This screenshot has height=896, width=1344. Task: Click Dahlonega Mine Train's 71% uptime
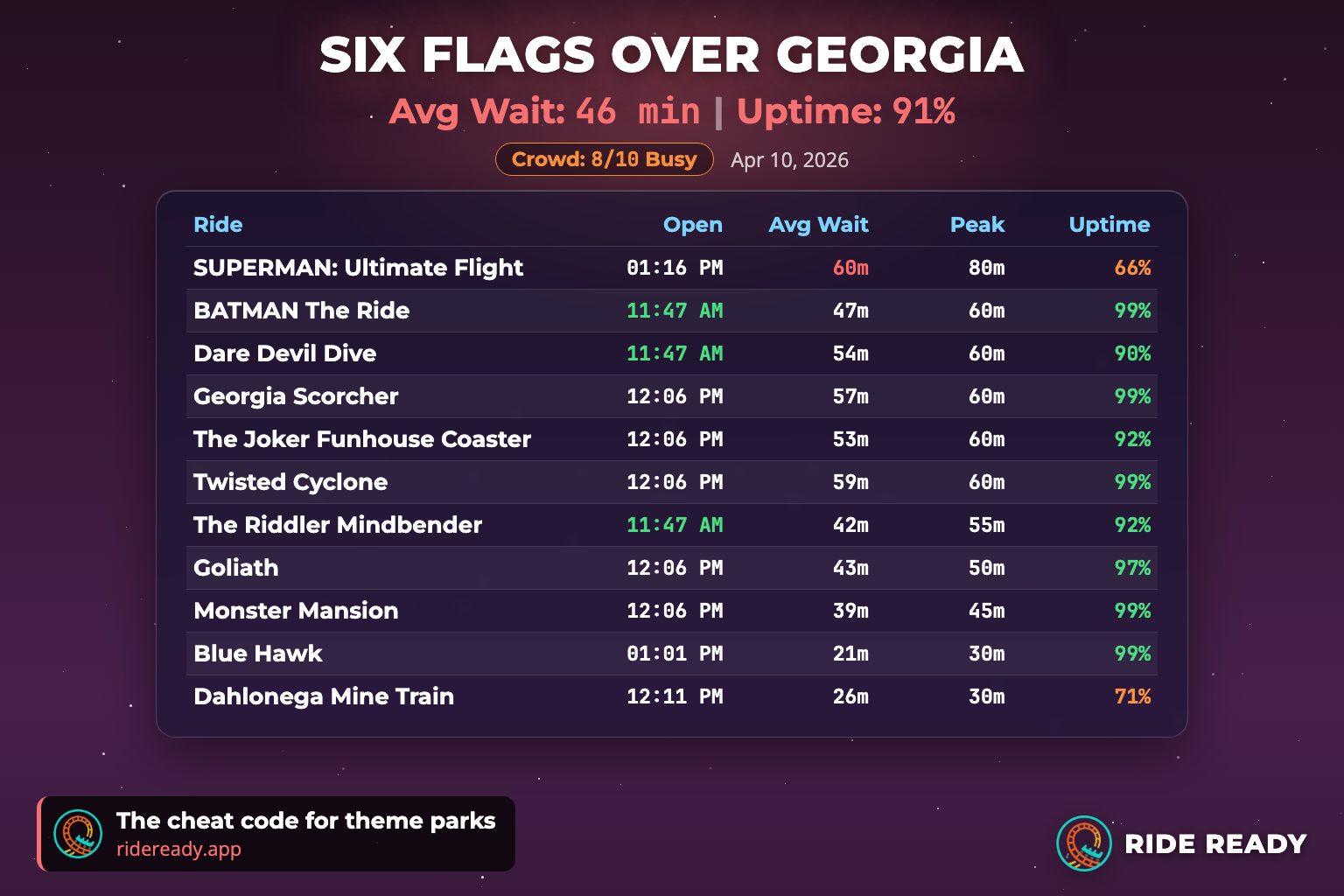1132,696
